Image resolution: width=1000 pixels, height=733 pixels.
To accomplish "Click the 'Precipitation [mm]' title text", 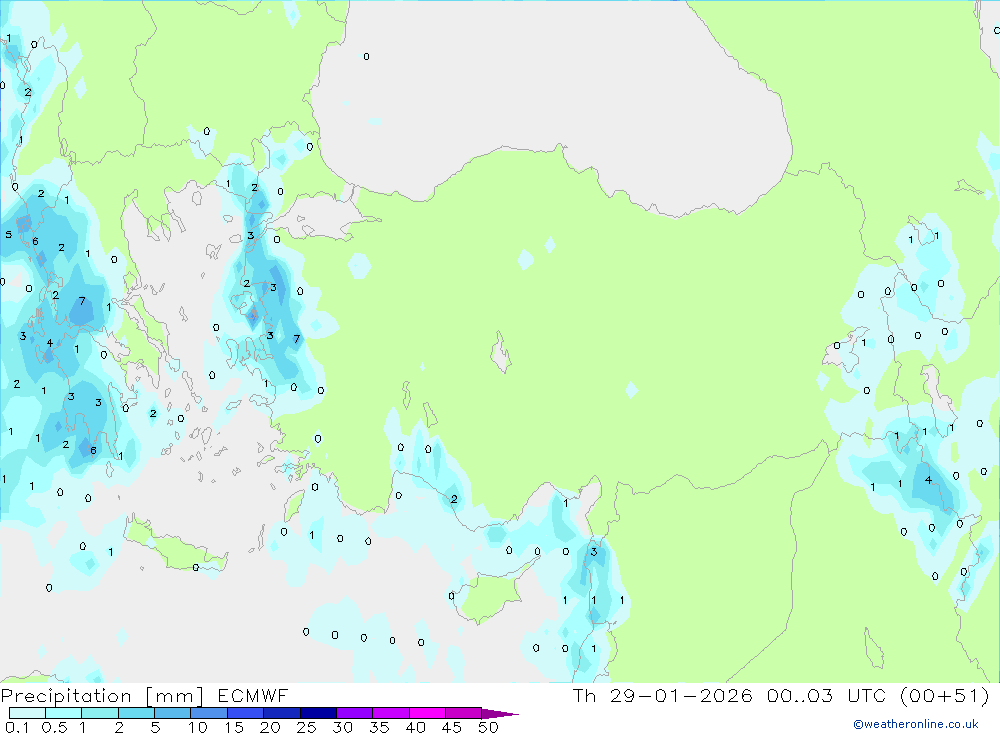I will pyautogui.click(x=102, y=695).
